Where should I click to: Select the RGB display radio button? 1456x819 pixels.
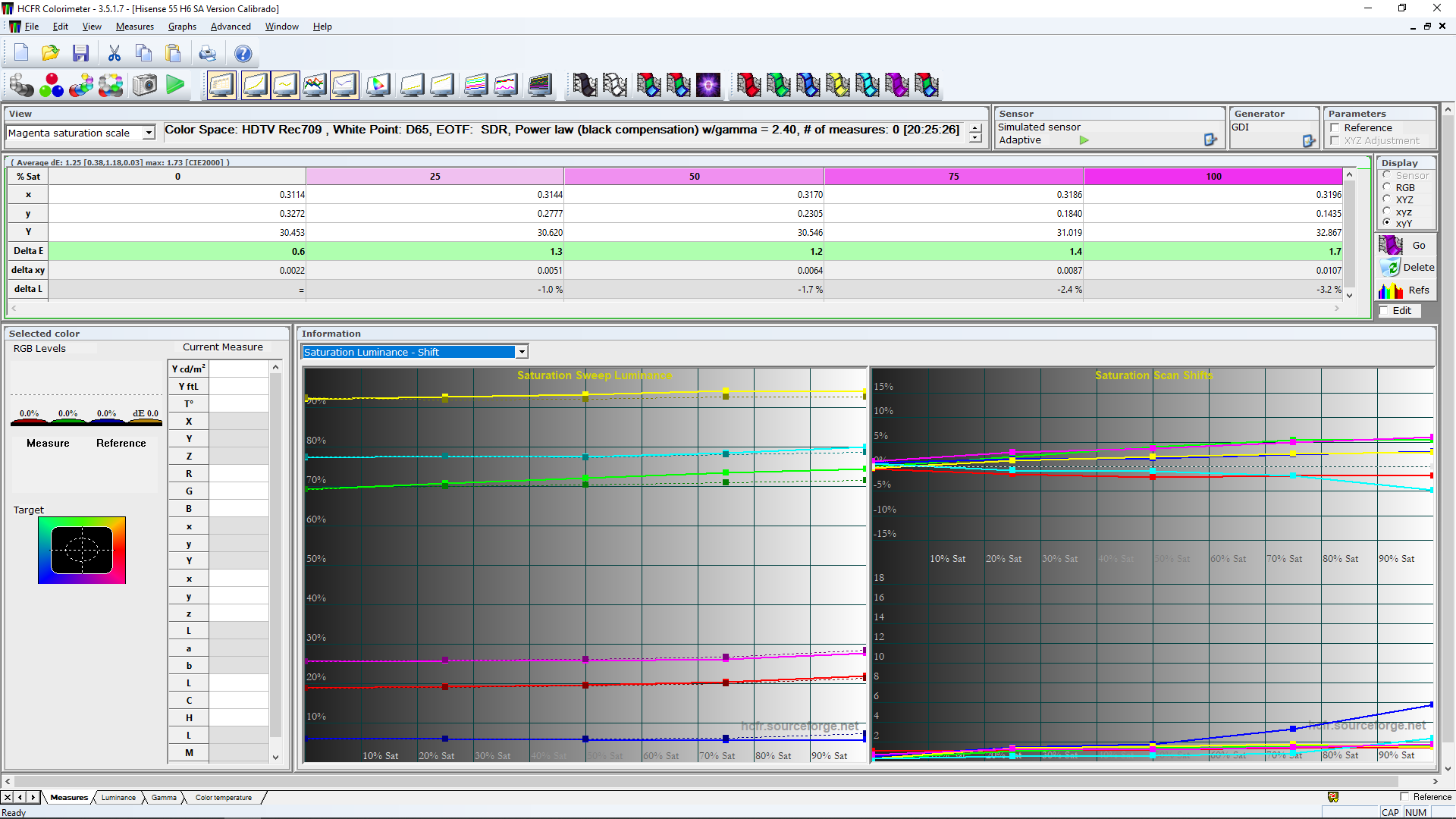(1387, 187)
